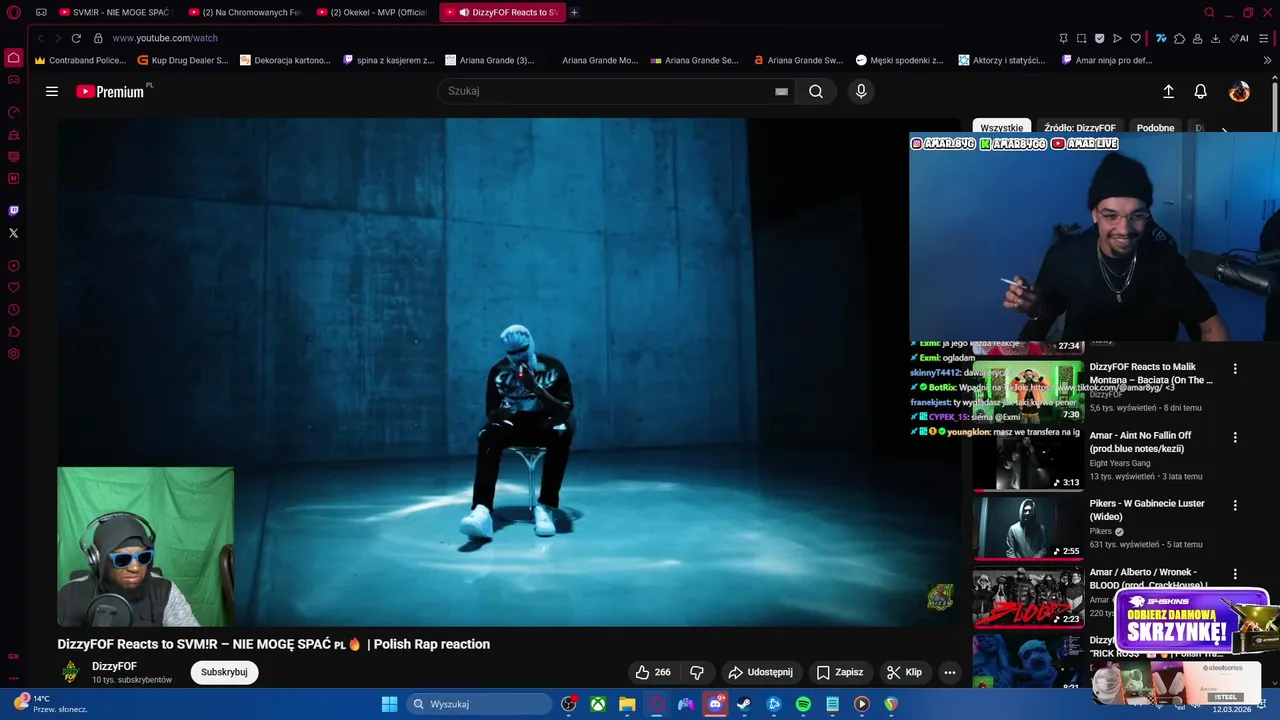Share the video via Udostępnij
Image resolution: width=1280 pixels, height=720 pixels.
point(761,672)
